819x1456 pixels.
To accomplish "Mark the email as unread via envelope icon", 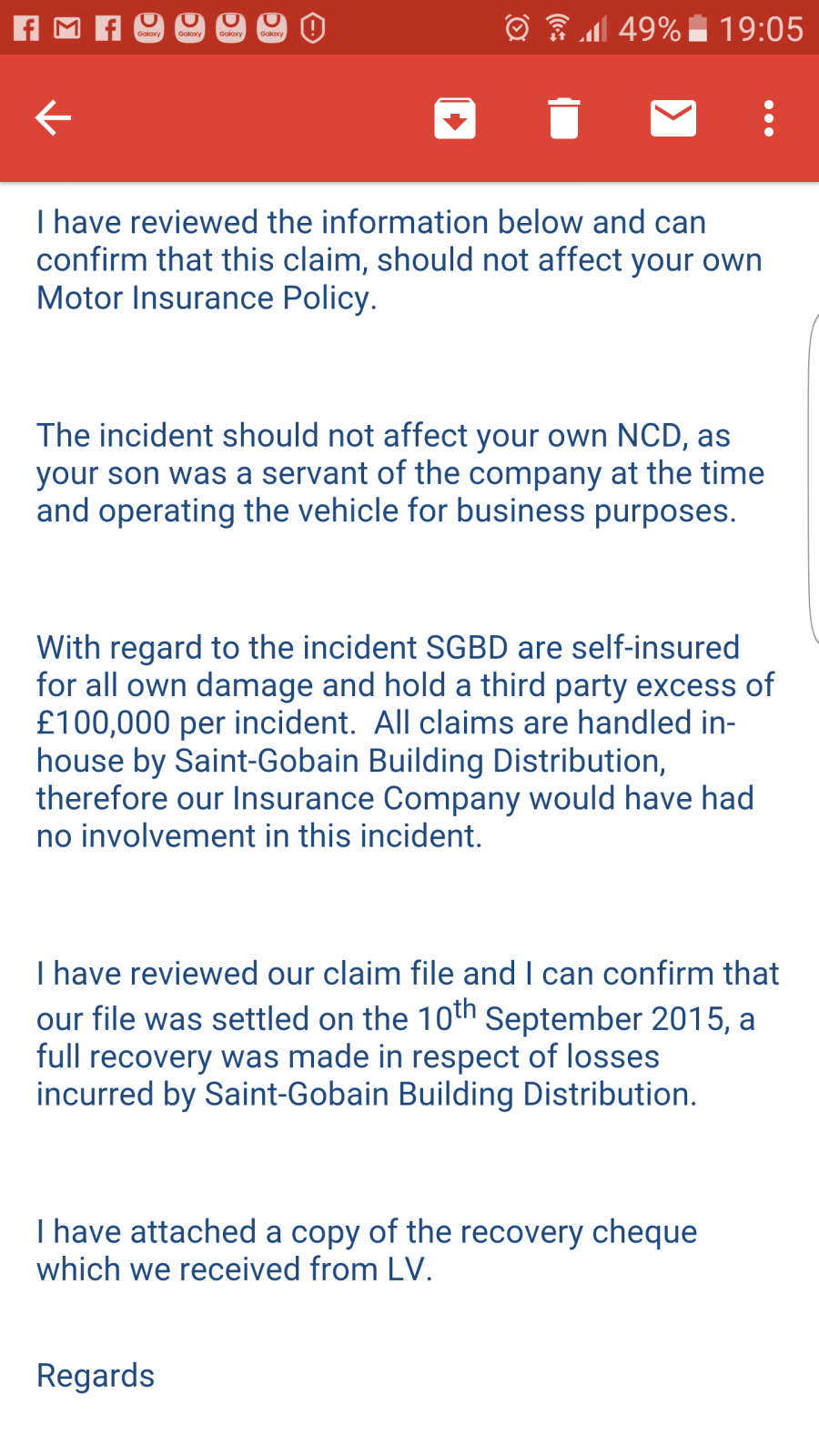I will point(673,118).
